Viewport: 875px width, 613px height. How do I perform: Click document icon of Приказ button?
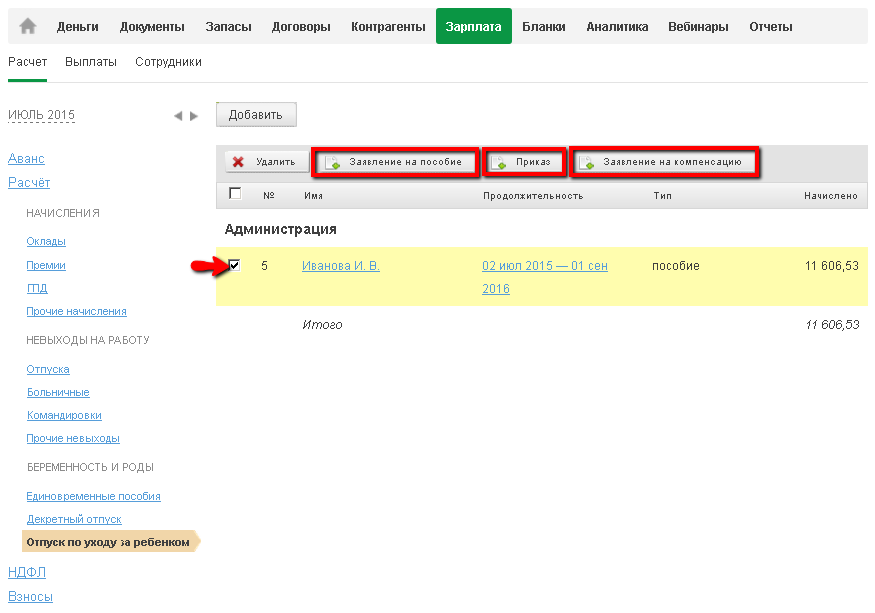click(x=499, y=162)
